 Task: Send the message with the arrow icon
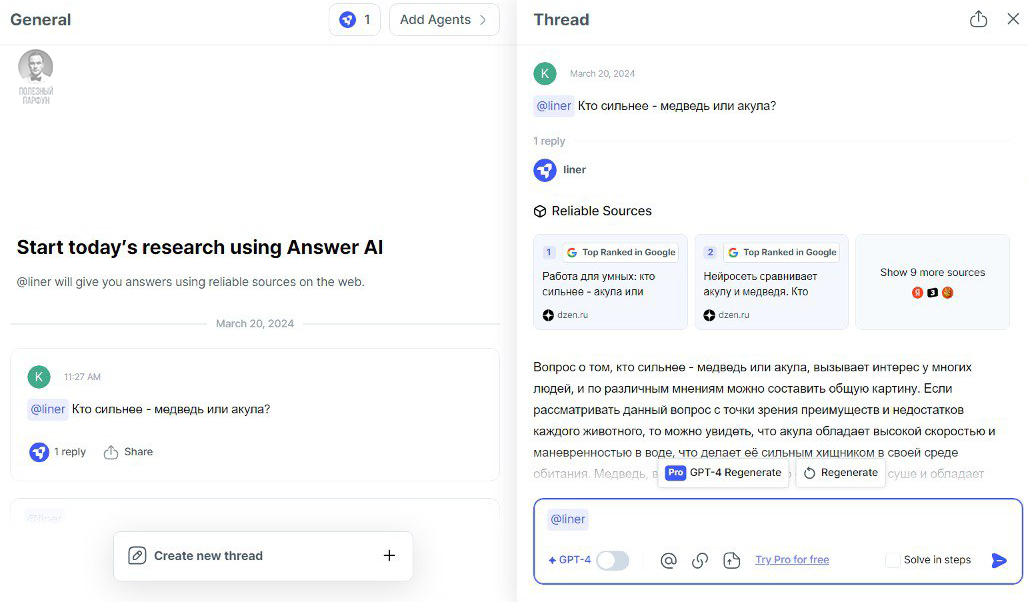(x=998, y=560)
